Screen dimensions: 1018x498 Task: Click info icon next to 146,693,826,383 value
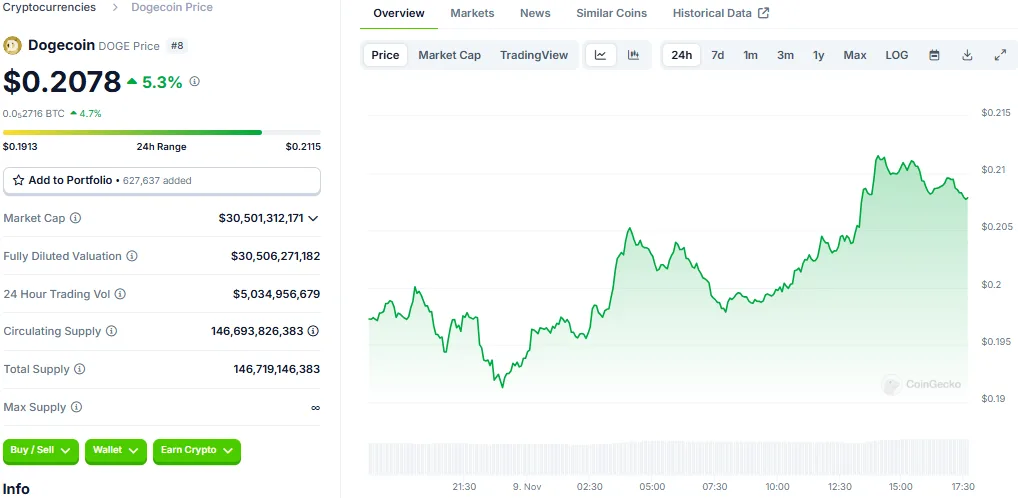point(313,331)
